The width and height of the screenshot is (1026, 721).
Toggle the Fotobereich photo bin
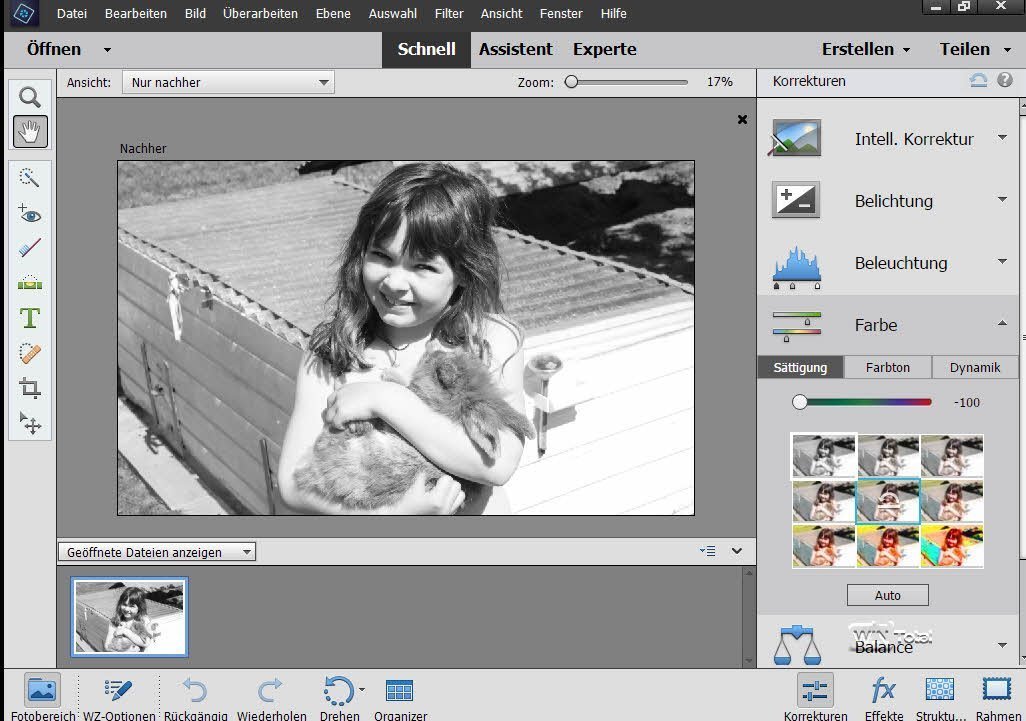pos(41,691)
